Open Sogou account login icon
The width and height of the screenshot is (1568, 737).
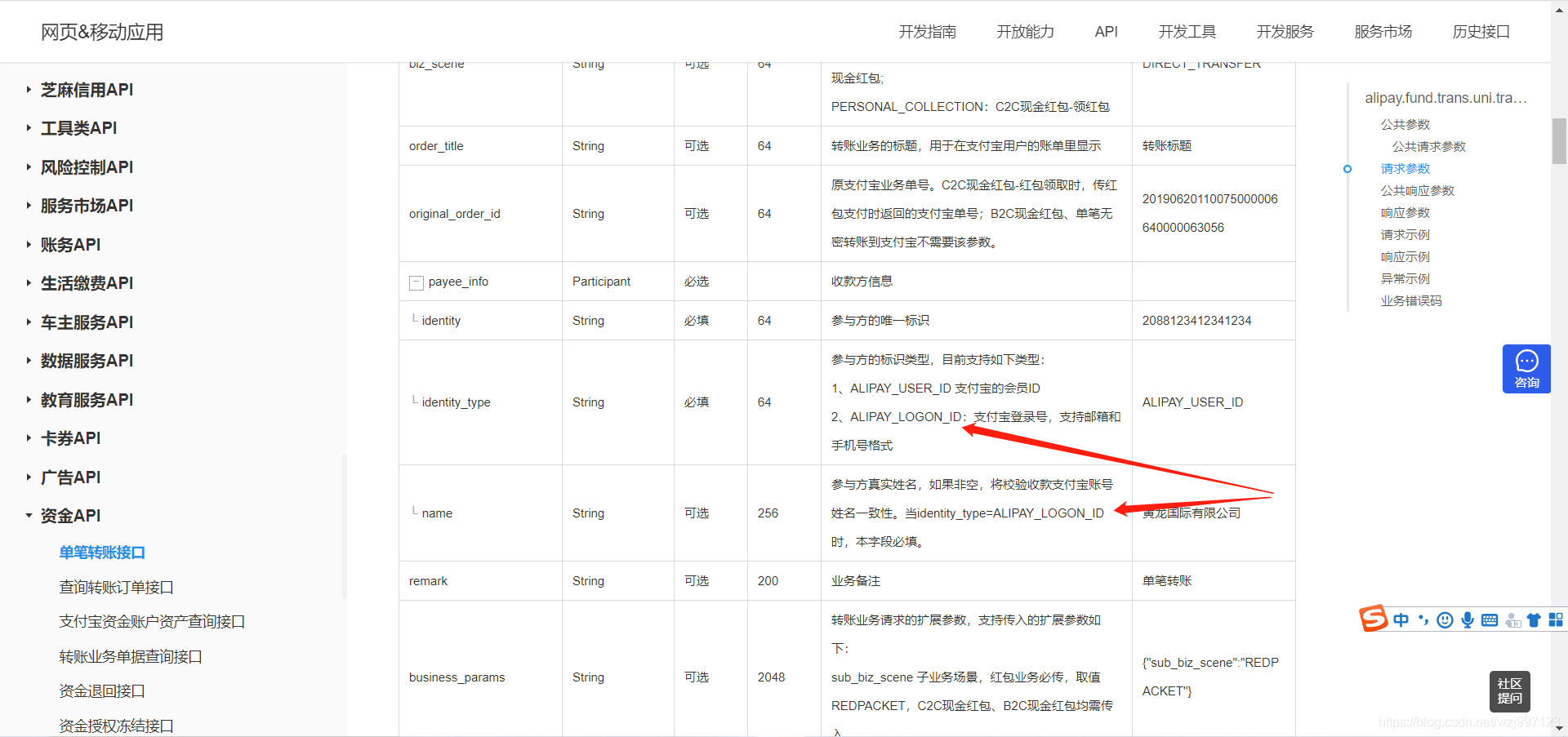1512,620
